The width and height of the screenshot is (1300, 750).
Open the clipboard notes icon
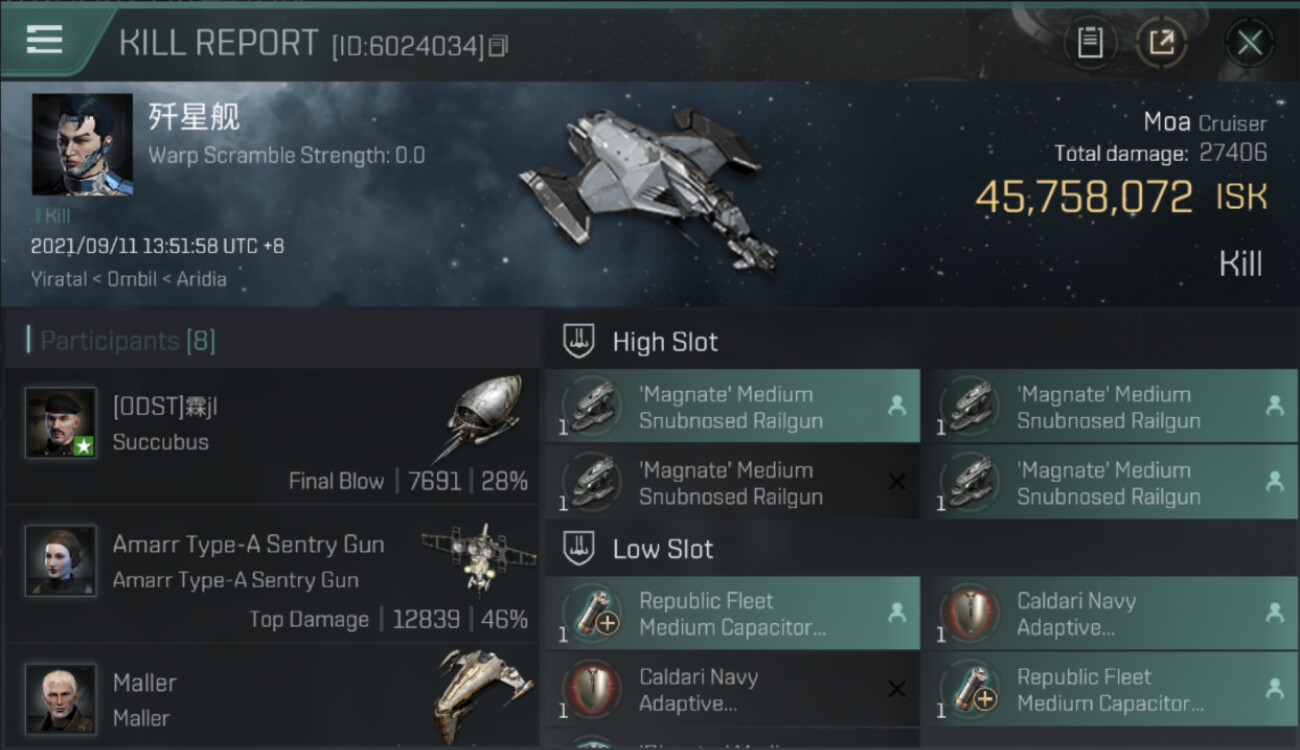[1090, 43]
